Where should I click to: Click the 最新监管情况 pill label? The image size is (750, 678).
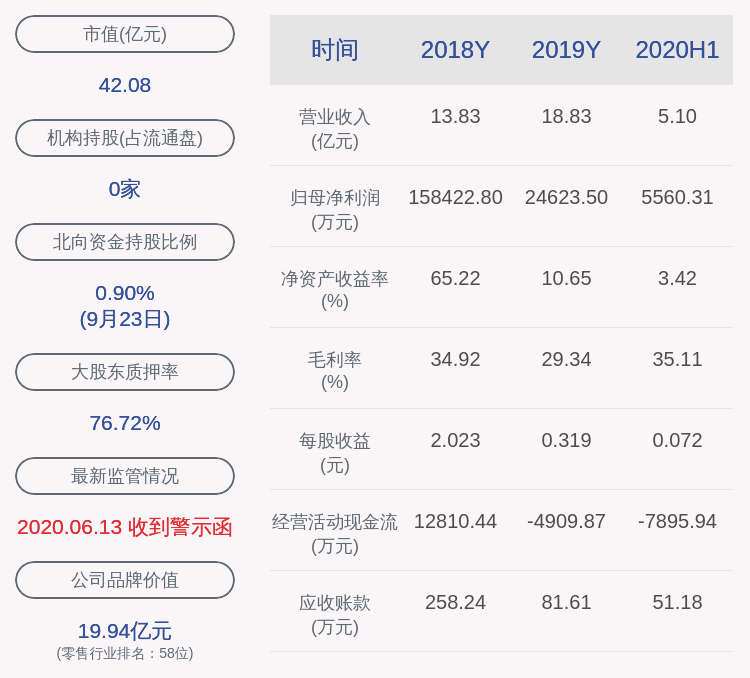(125, 476)
